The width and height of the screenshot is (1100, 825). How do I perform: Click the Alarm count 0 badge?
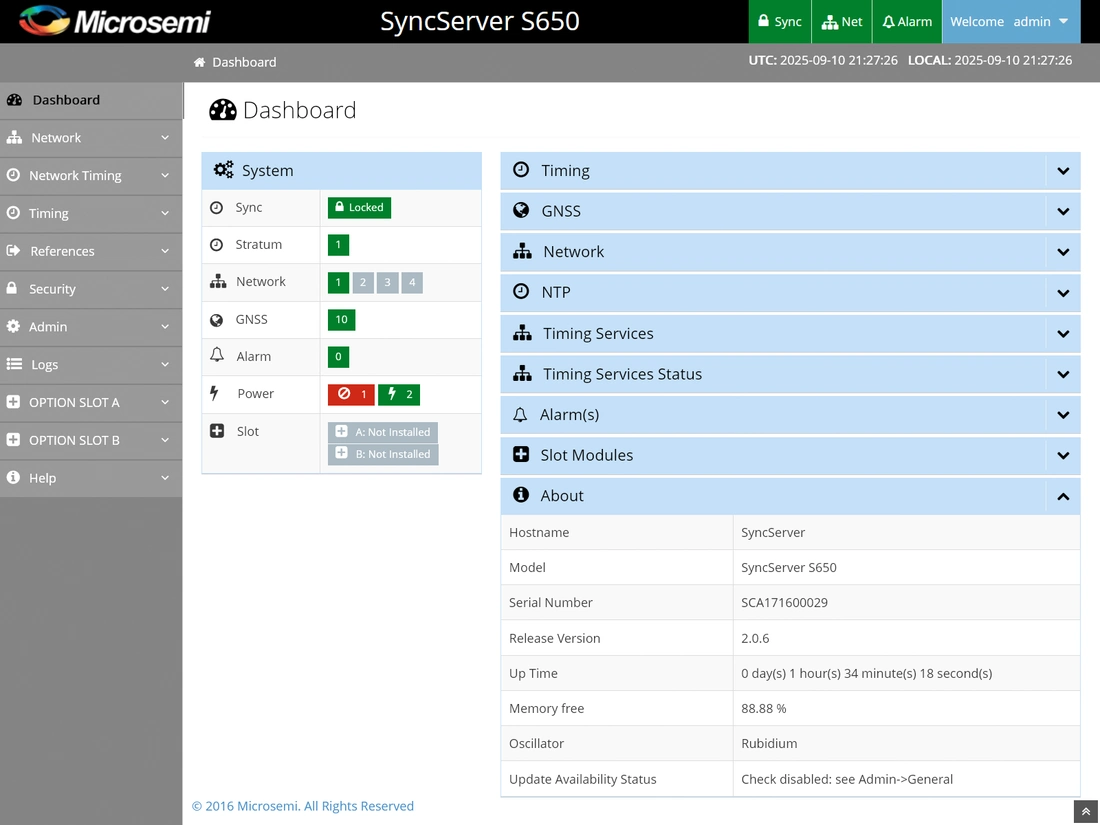pyautogui.click(x=338, y=356)
